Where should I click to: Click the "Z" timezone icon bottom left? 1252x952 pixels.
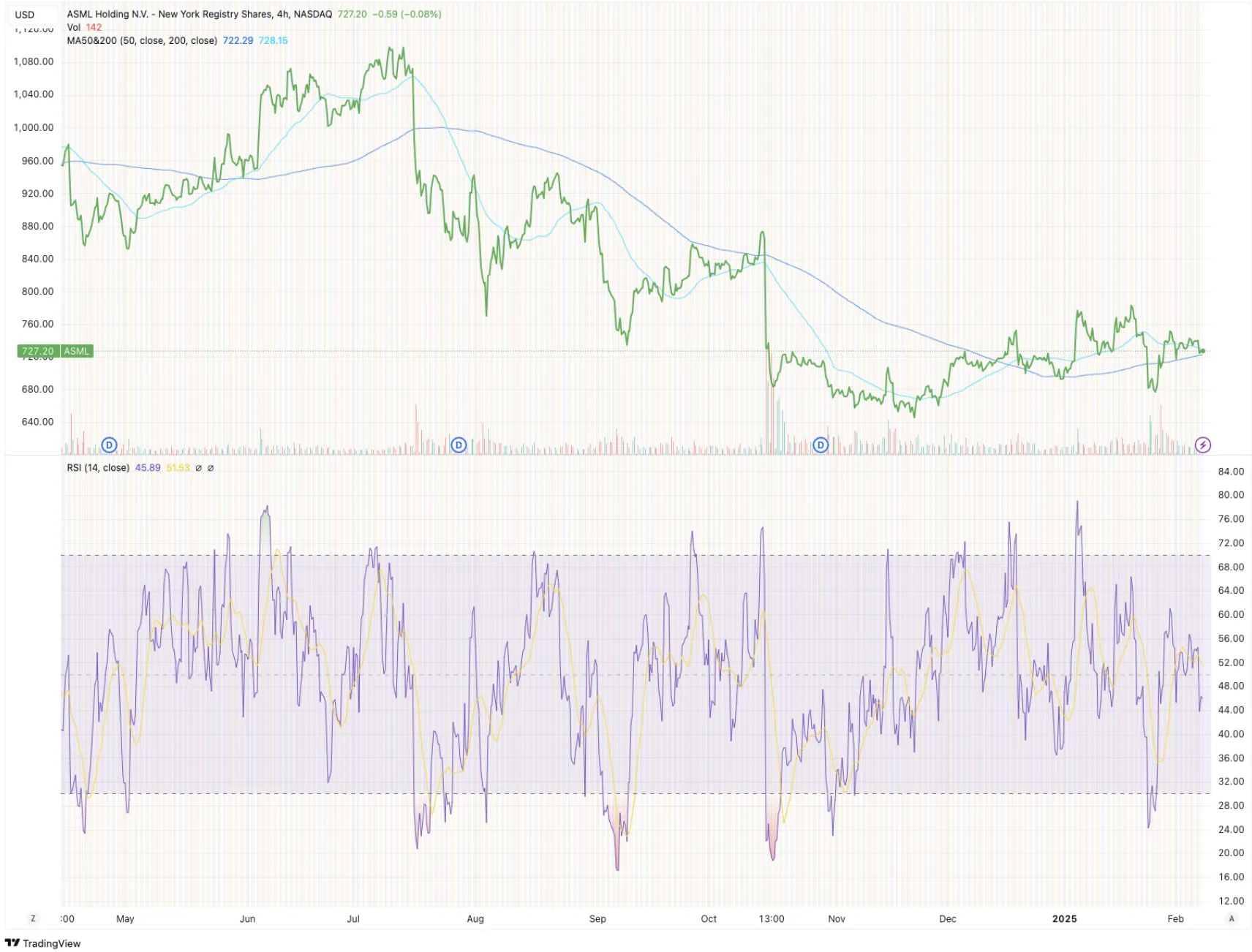(x=32, y=918)
